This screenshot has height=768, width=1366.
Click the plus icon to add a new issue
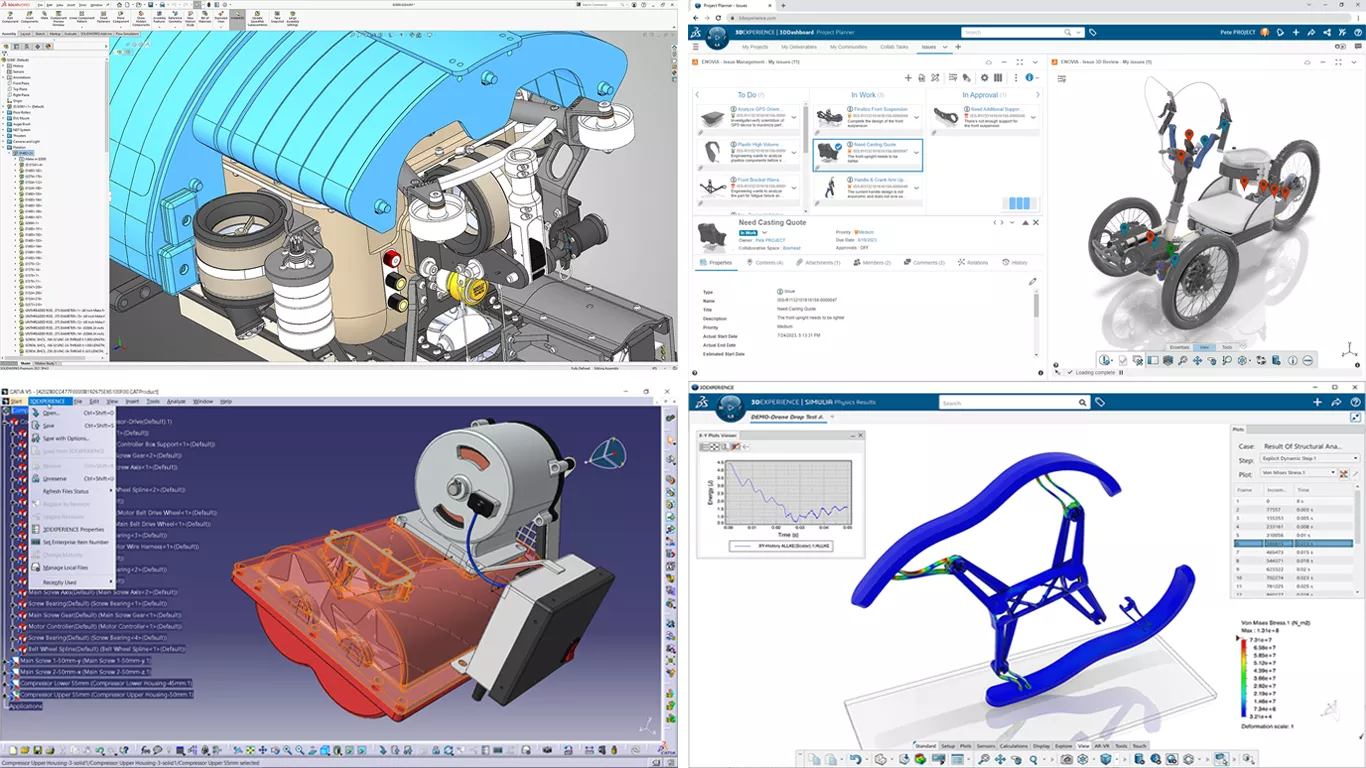tap(908, 77)
